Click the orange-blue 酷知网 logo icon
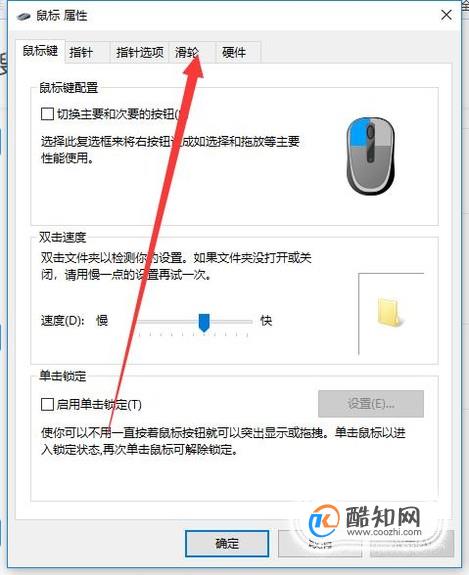 (x=324, y=521)
